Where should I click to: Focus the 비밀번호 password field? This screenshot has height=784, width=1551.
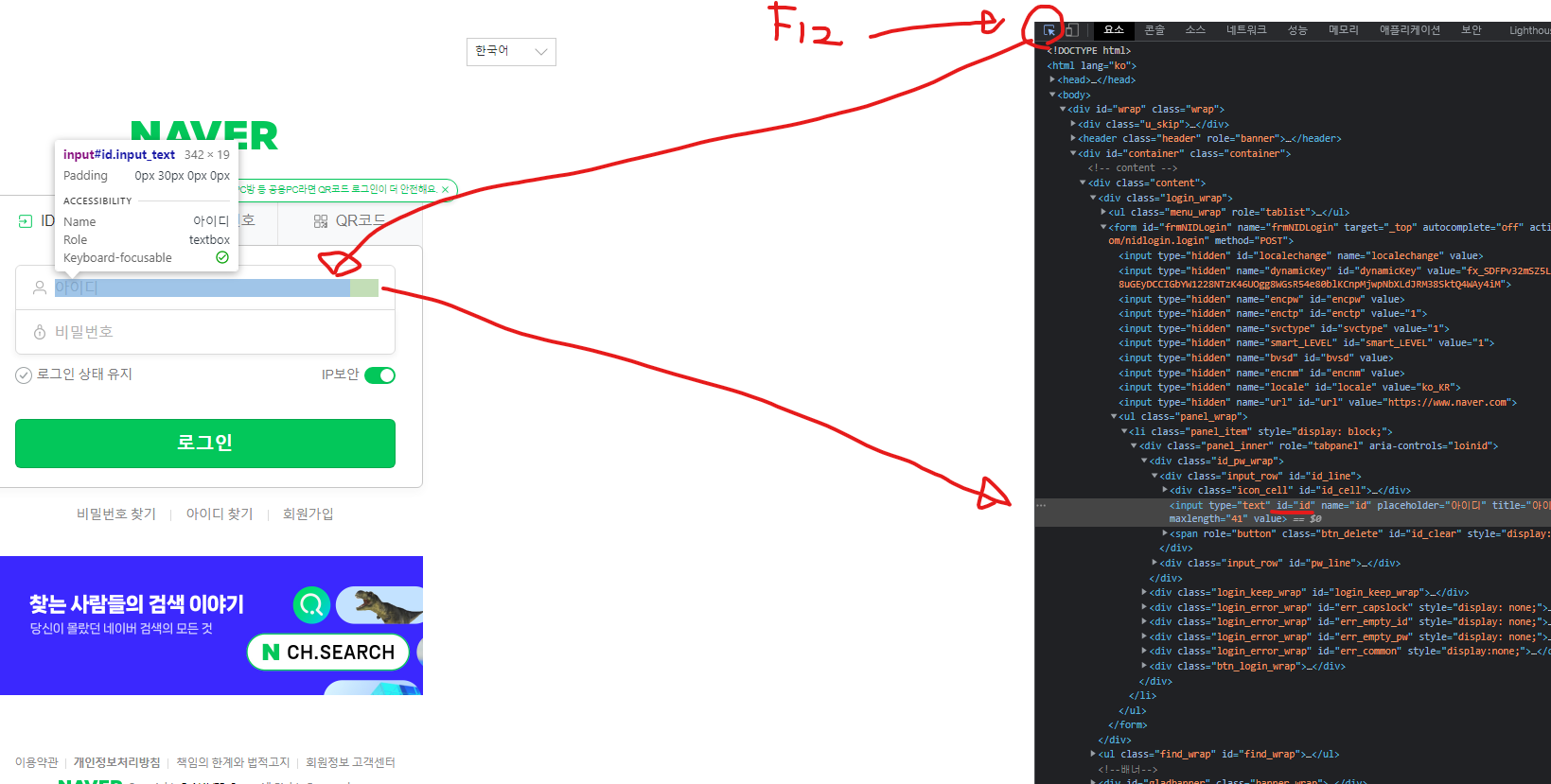click(x=205, y=332)
